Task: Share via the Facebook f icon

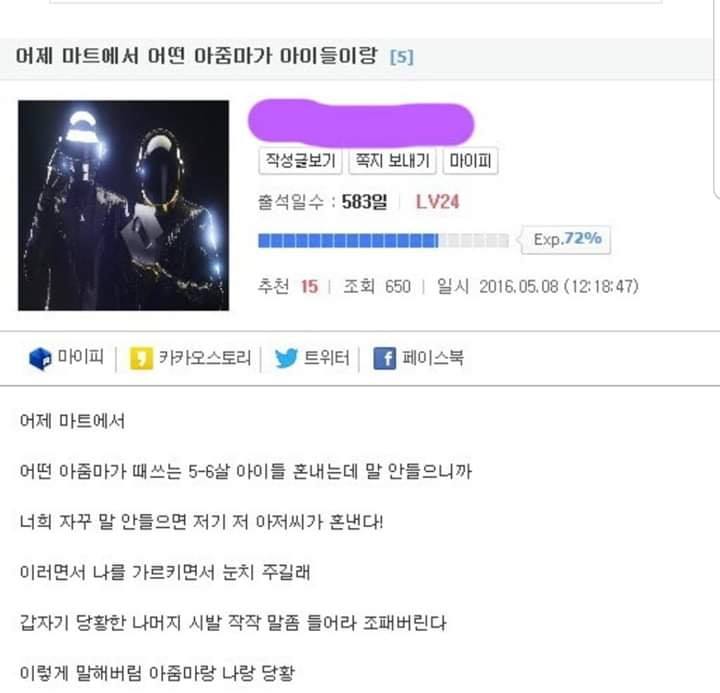Action: click(x=384, y=358)
